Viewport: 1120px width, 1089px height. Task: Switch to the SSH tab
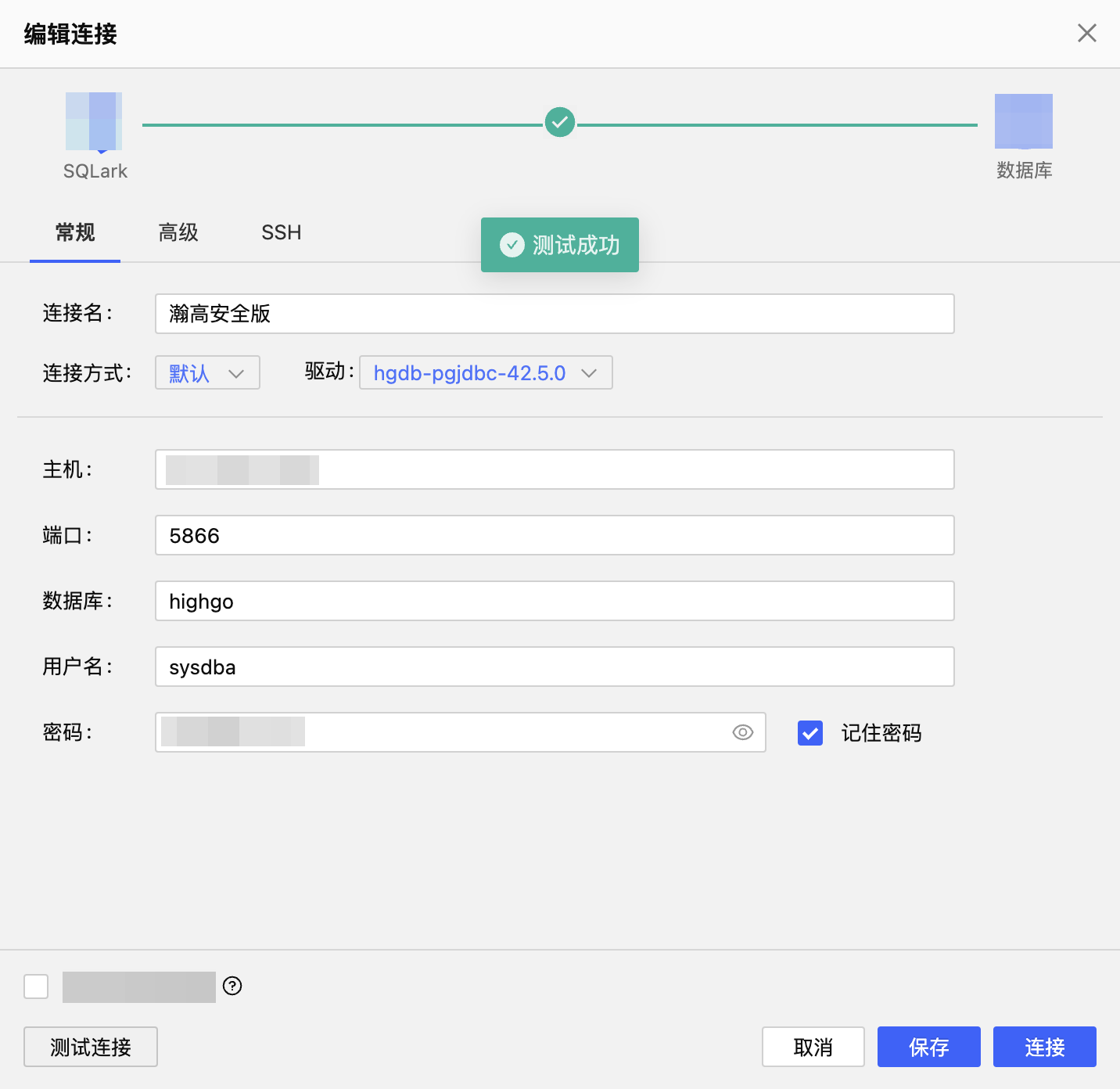pos(281,232)
